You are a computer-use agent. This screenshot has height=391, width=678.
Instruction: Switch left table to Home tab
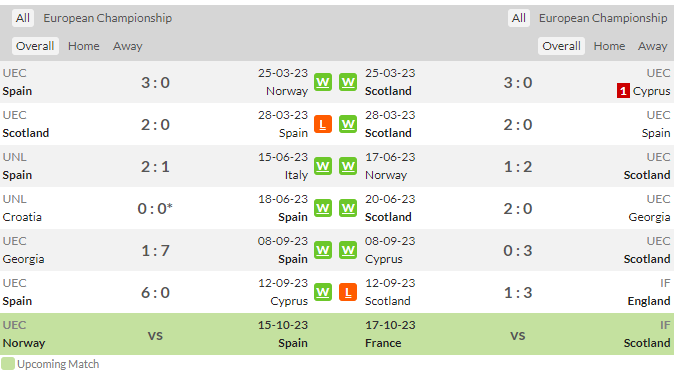point(83,46)
